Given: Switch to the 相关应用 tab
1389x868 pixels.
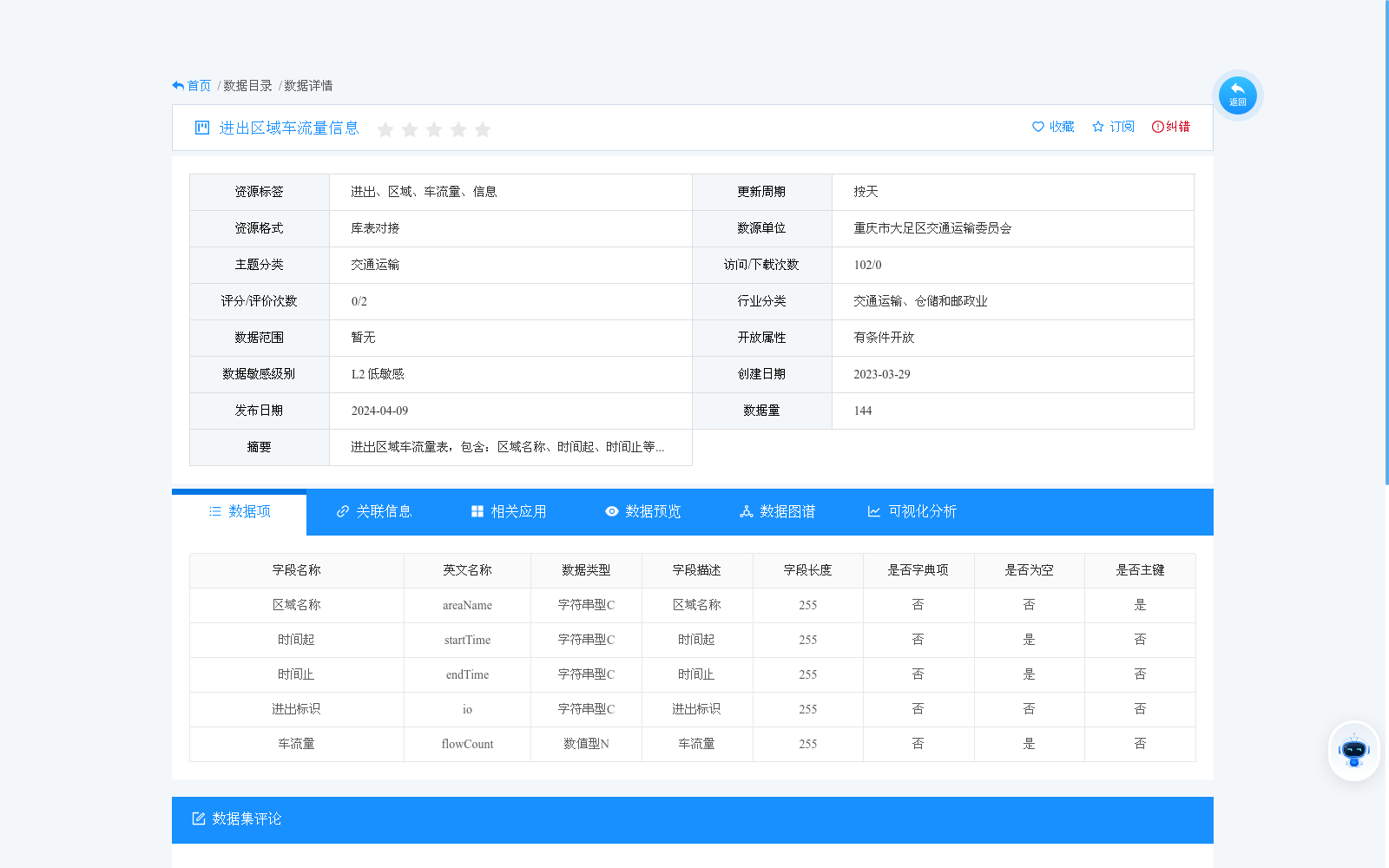Looking at the screenshot, I should click(509, 512).
